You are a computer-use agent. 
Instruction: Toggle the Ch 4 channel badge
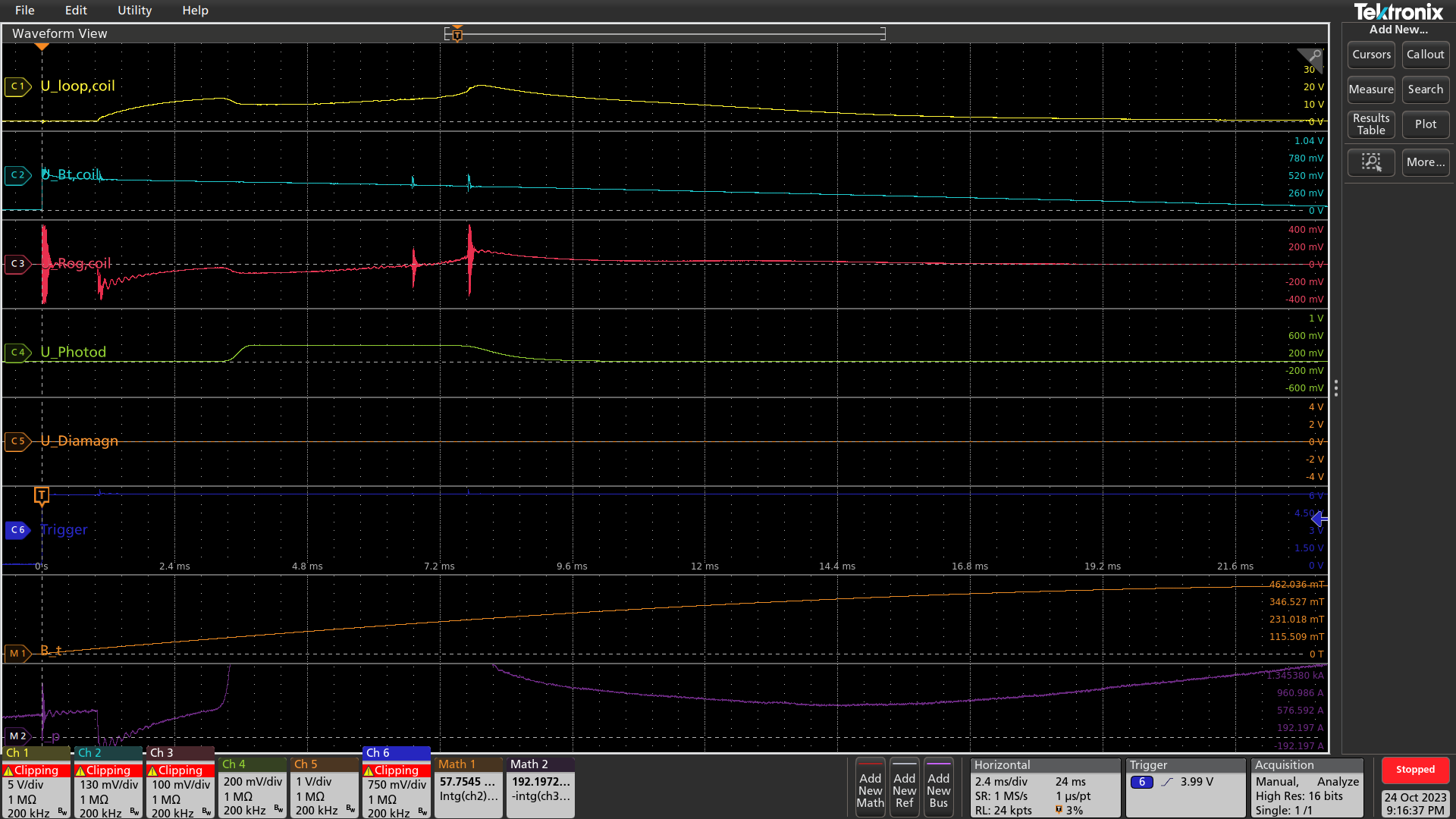(253, 787)
